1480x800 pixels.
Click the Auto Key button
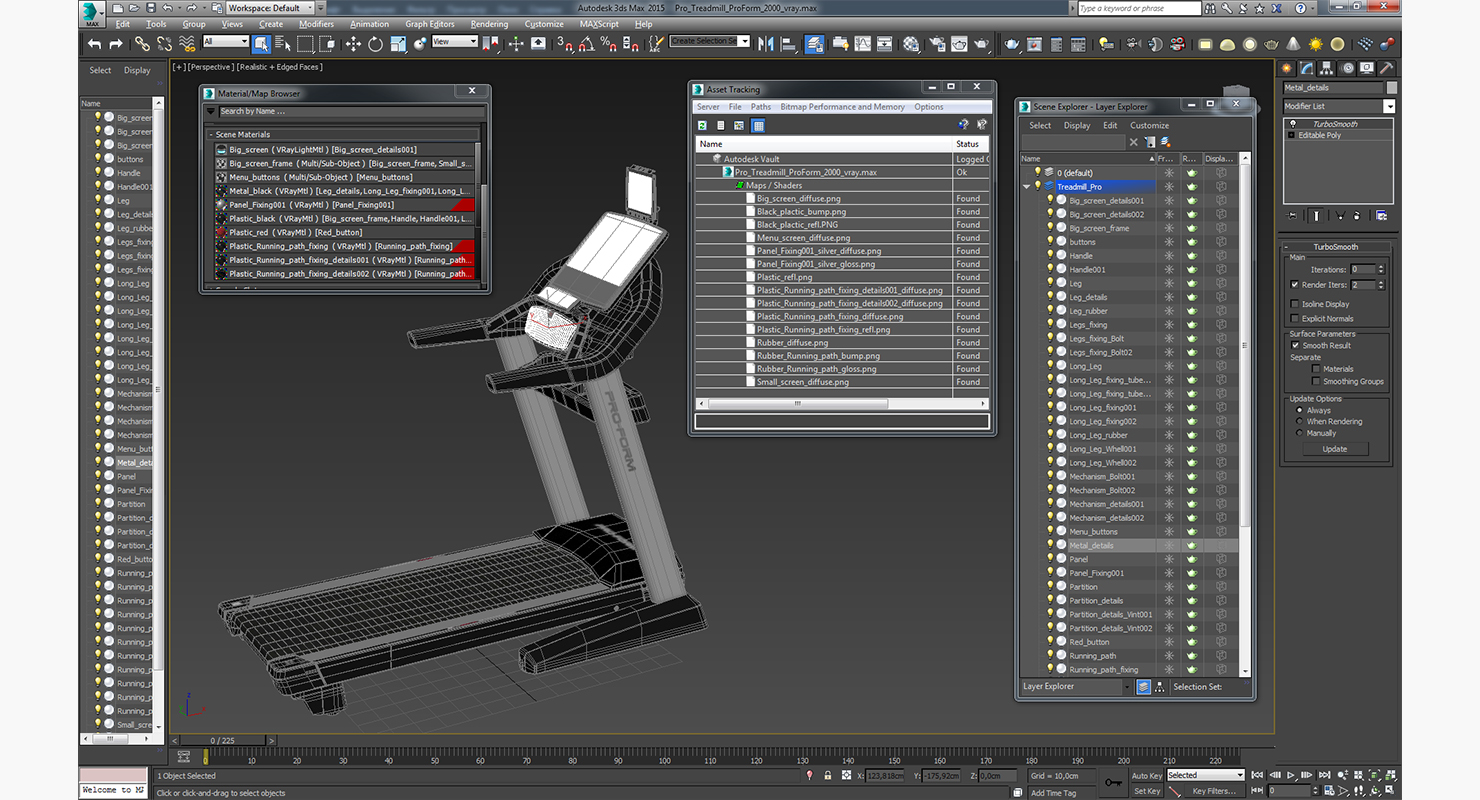point(1147,775)
